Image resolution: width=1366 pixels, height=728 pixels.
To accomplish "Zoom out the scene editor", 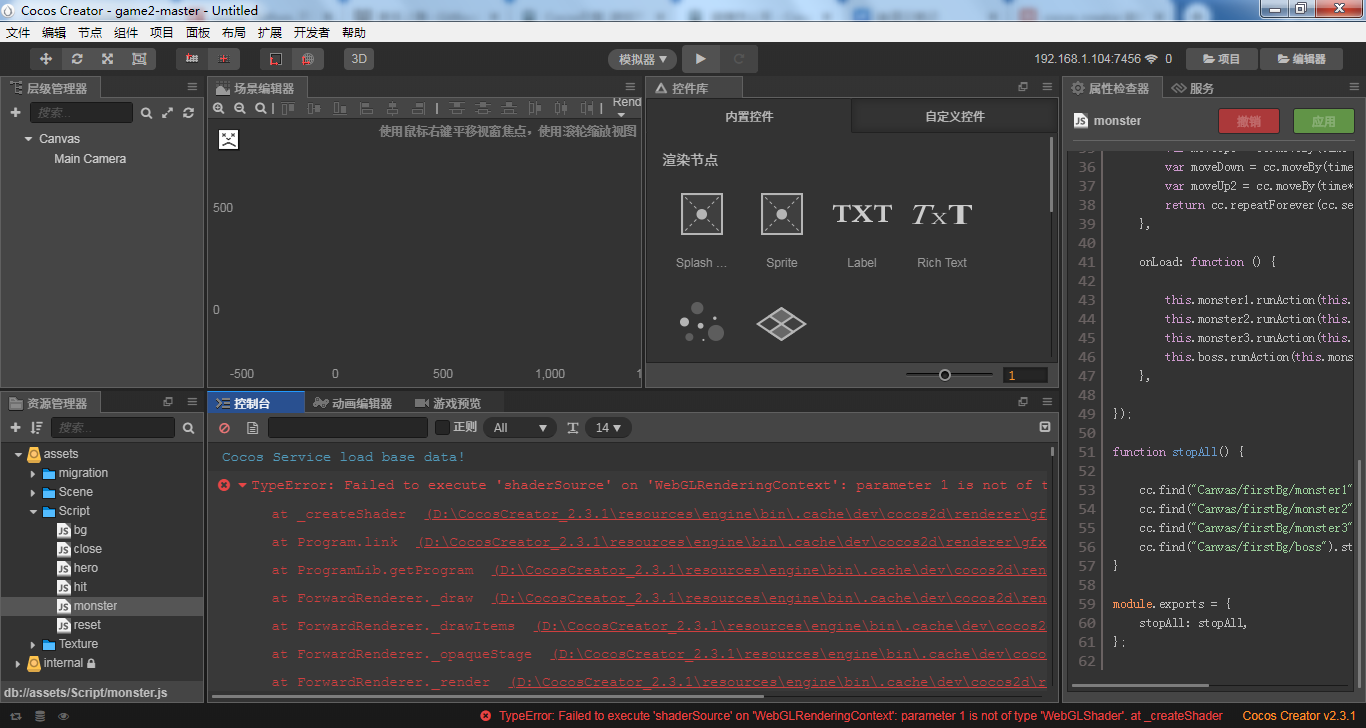I will tap(240, 108).
